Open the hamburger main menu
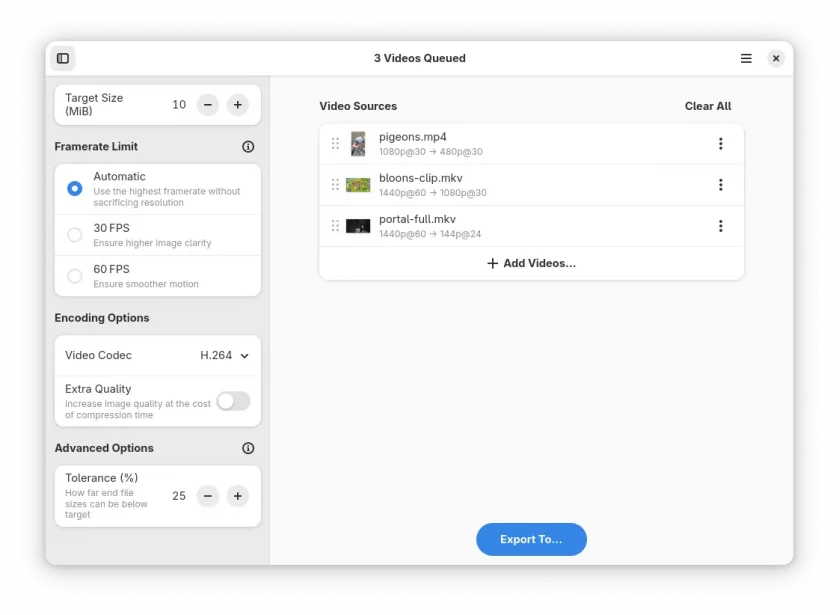 [x=746, y=58]
